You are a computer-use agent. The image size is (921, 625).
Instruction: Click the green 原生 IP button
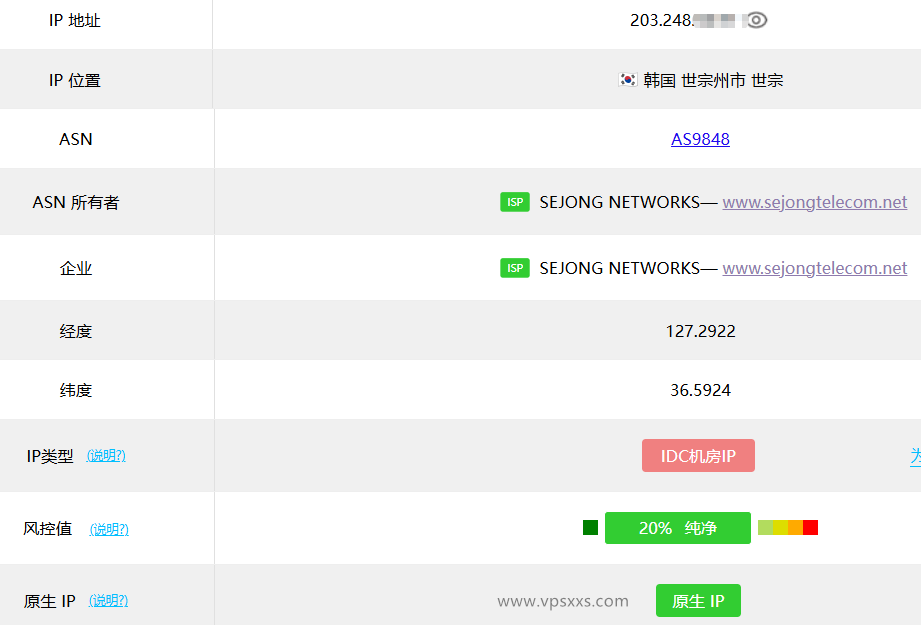(698, 600)
